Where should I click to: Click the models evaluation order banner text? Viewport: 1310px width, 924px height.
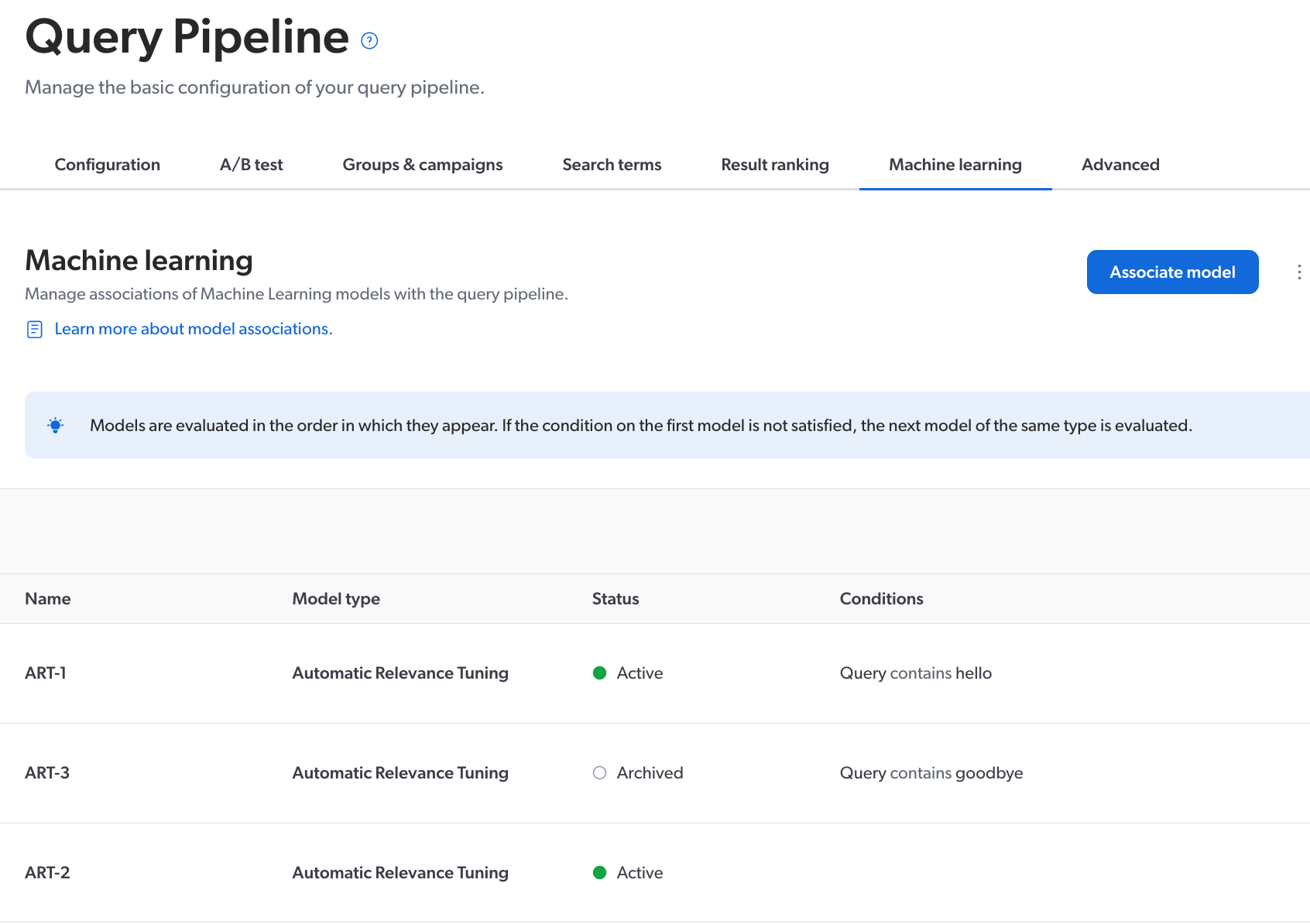coord(641,426)
